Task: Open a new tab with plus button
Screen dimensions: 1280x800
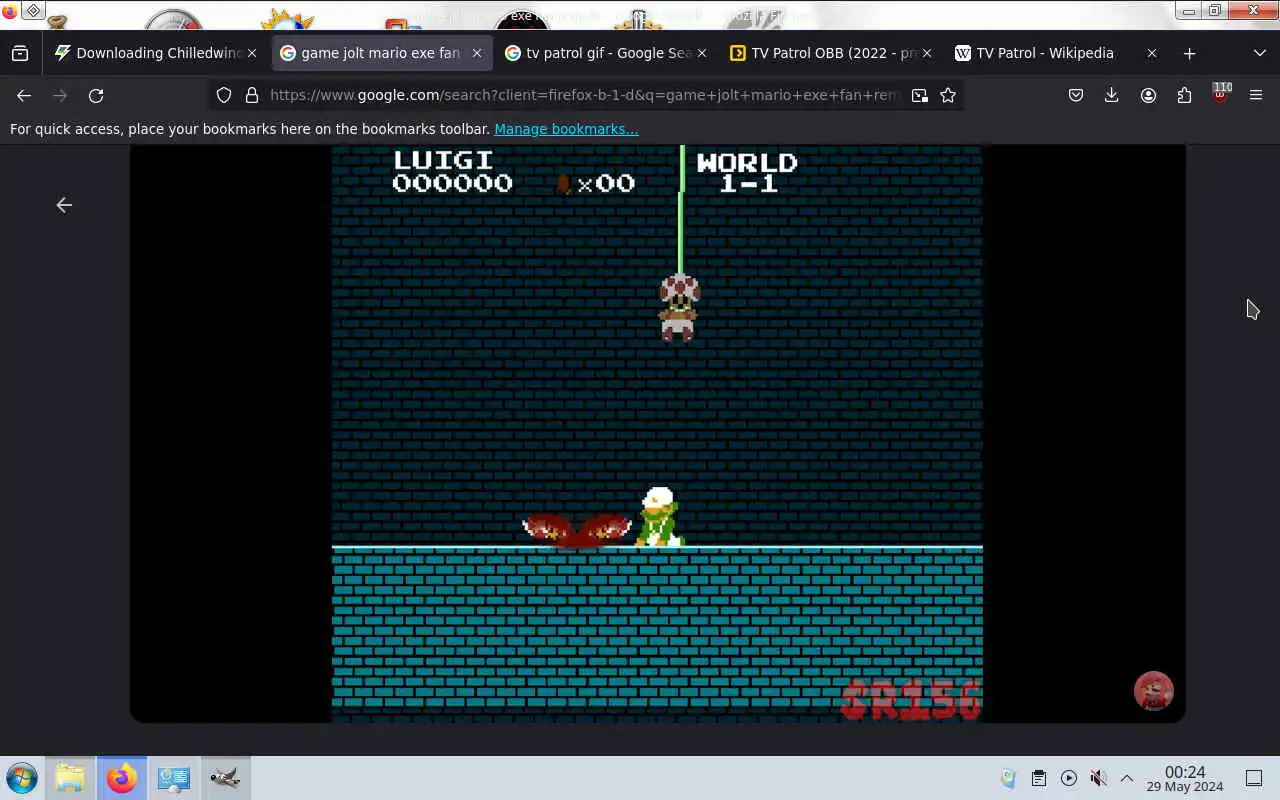Action: point(1189,53)
